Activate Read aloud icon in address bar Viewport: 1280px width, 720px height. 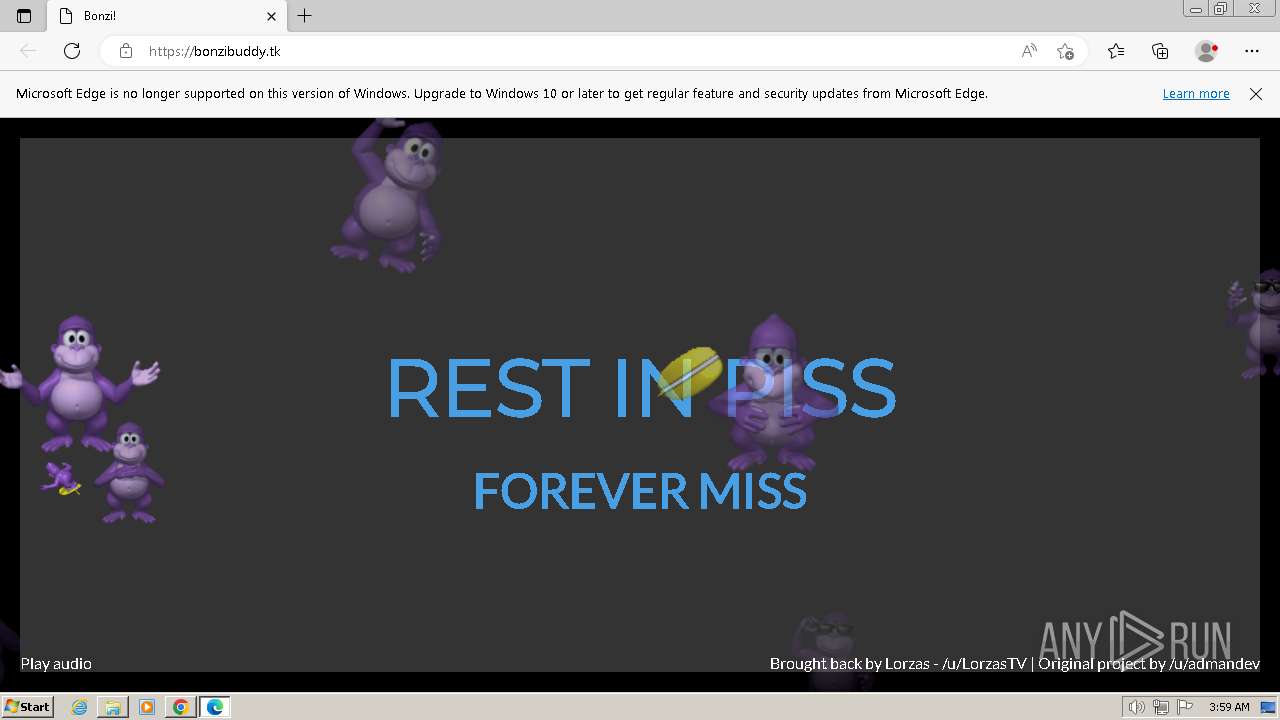pyautogui.click(x=1029, y=51)
